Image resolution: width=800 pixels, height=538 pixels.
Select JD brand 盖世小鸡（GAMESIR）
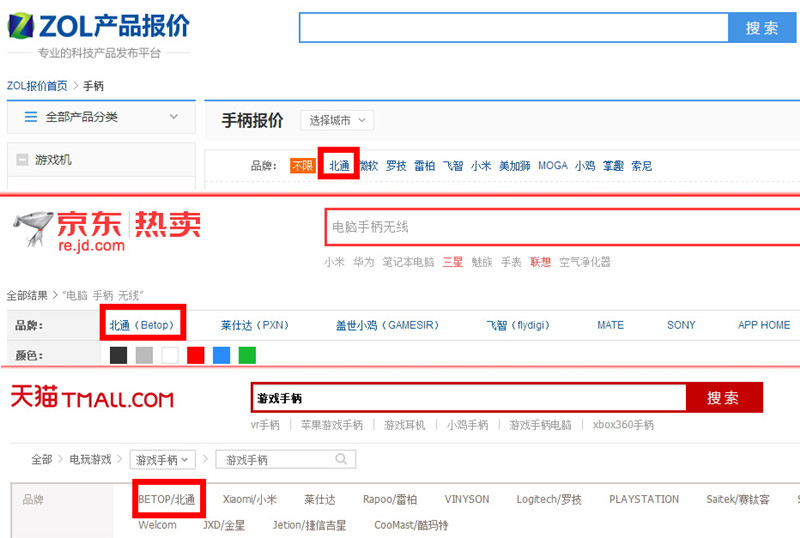pos(387,325)
